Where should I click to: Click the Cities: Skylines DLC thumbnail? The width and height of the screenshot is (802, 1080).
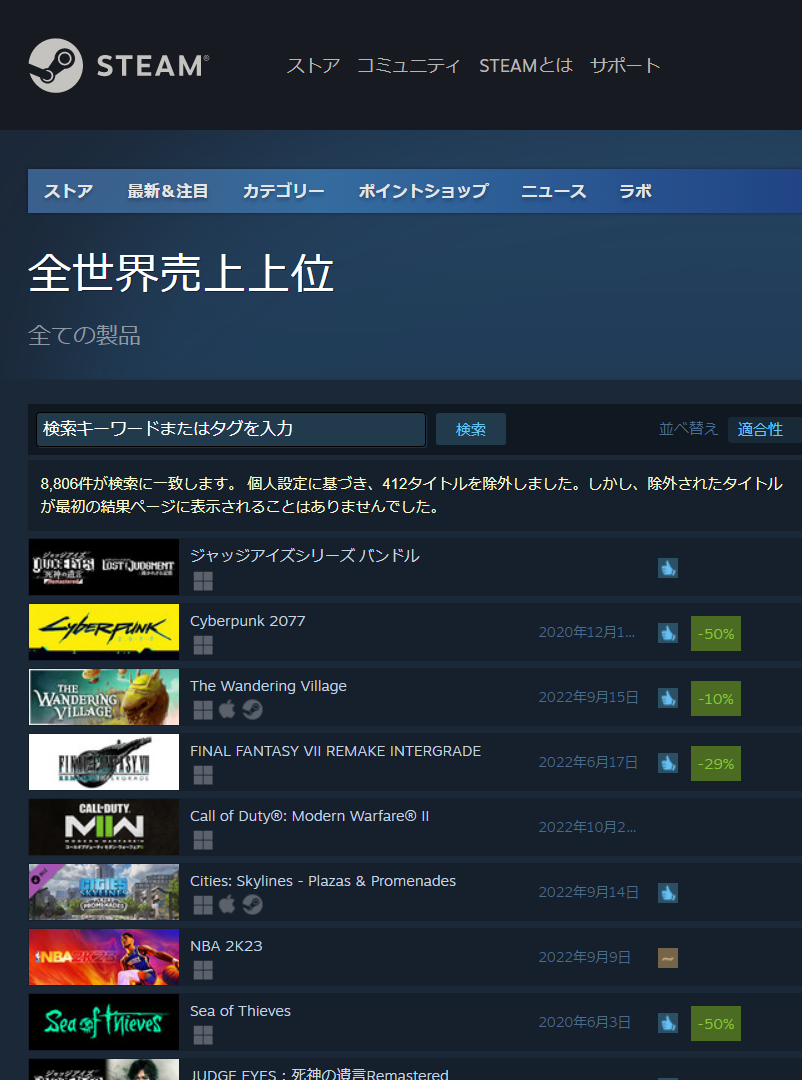tap(104, 892)
